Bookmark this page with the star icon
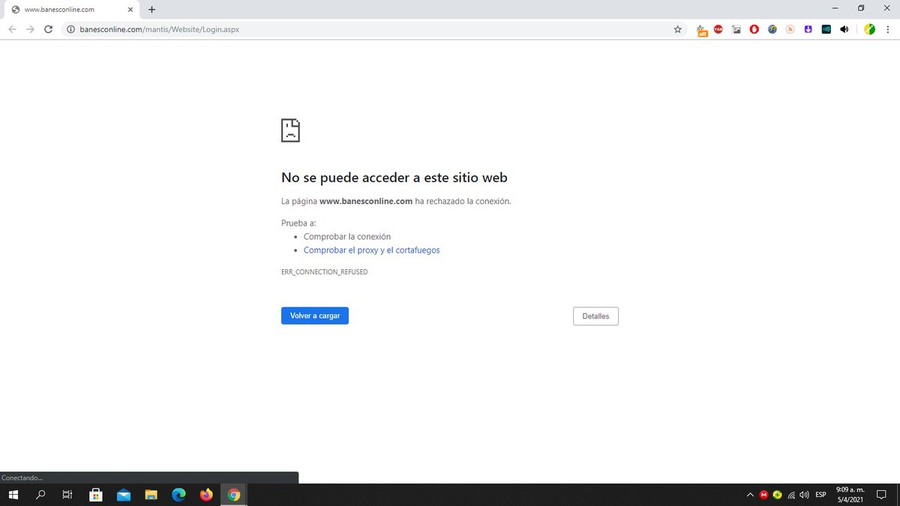The image size is (900, 506). coord(677,29)
